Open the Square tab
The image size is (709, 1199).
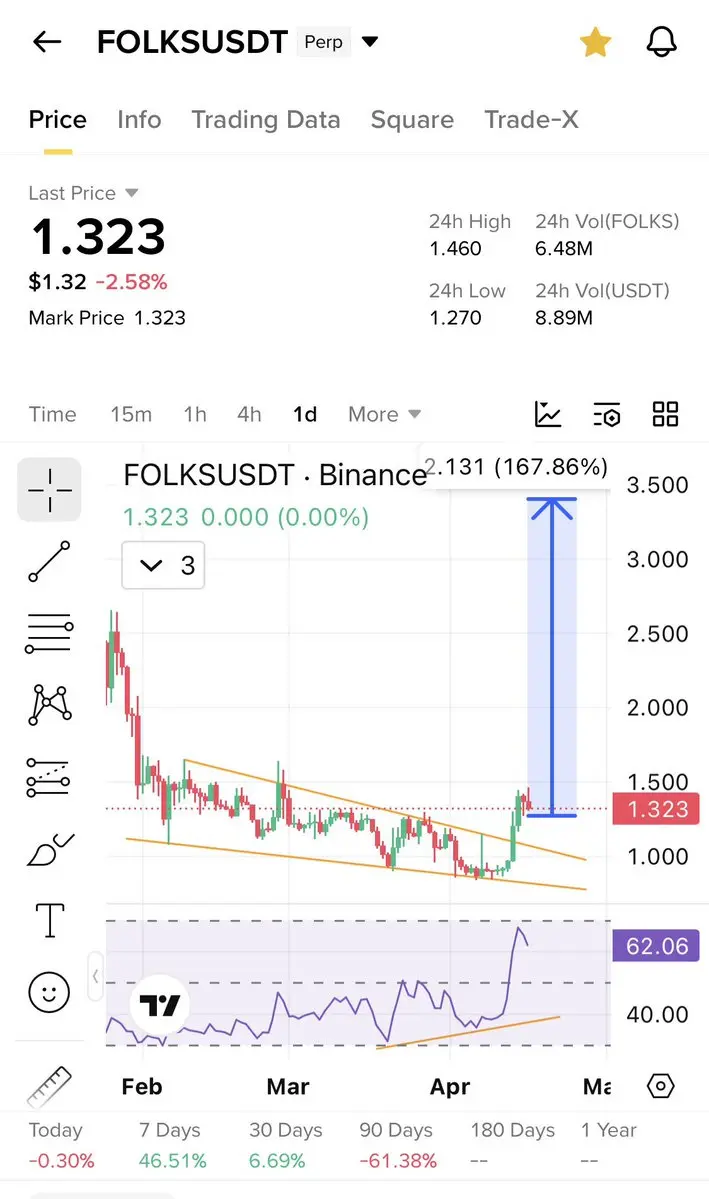pyautogui.click(x=412, y=119)
